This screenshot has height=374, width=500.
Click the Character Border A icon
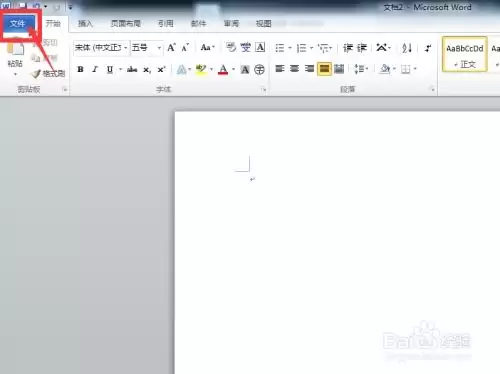(260, 48)
